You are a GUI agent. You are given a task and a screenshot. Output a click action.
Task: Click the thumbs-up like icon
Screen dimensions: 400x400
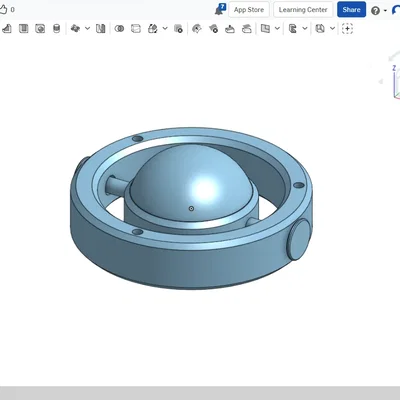click(x=3, y=9)
